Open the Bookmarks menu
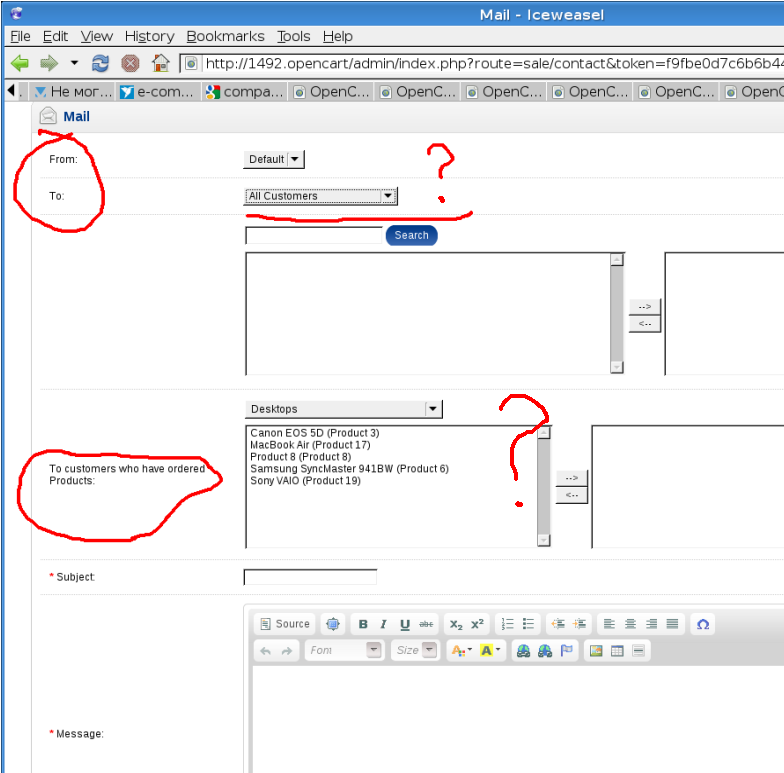Image resolution: width=784 pixels, height=773 pixels. click(225, 36)
